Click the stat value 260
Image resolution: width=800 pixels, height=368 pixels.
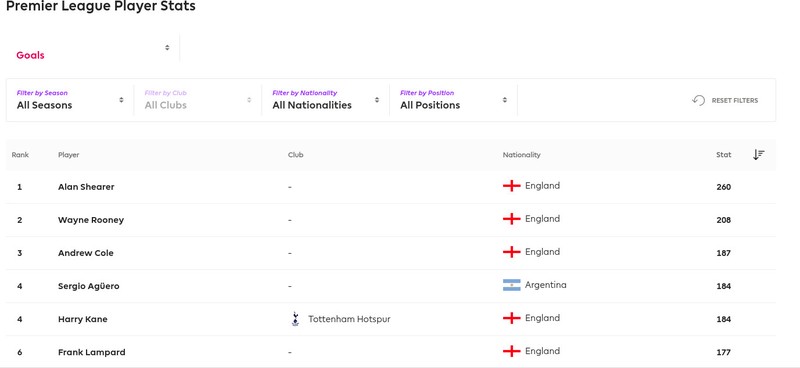pos(723,187)
